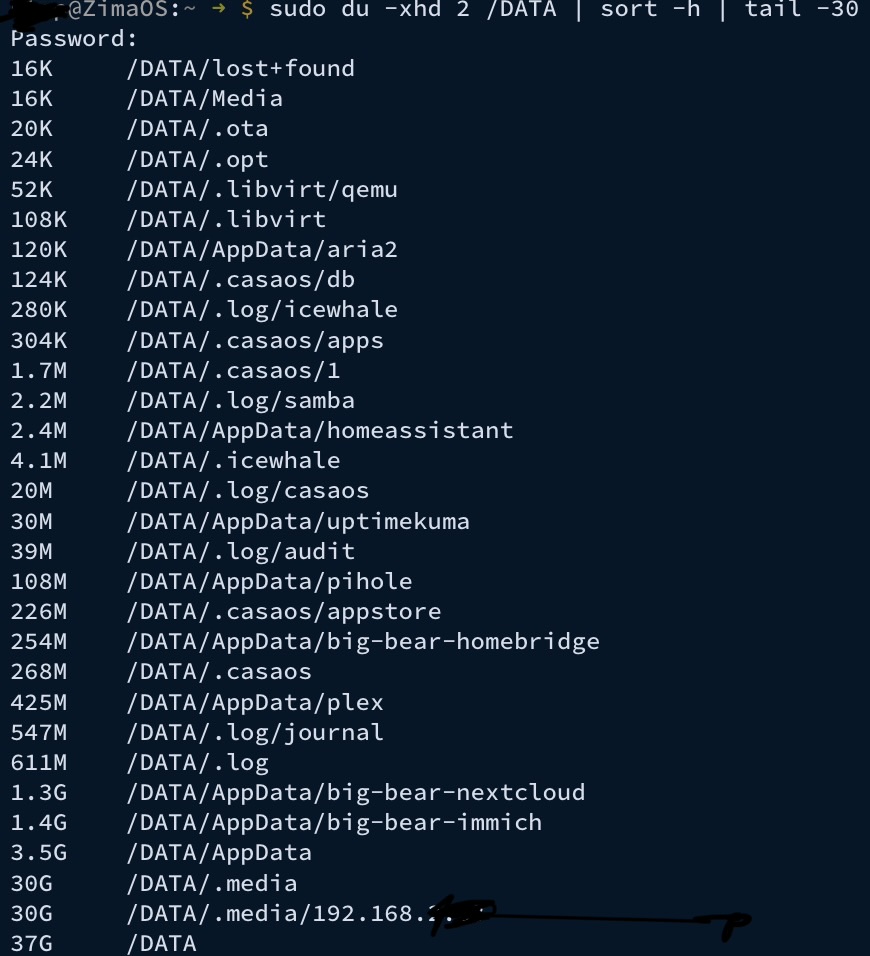This screenshot has height=956, width=870.
Task: Select the "/DATA/.casaos/appstore" path
Action: 284,612
